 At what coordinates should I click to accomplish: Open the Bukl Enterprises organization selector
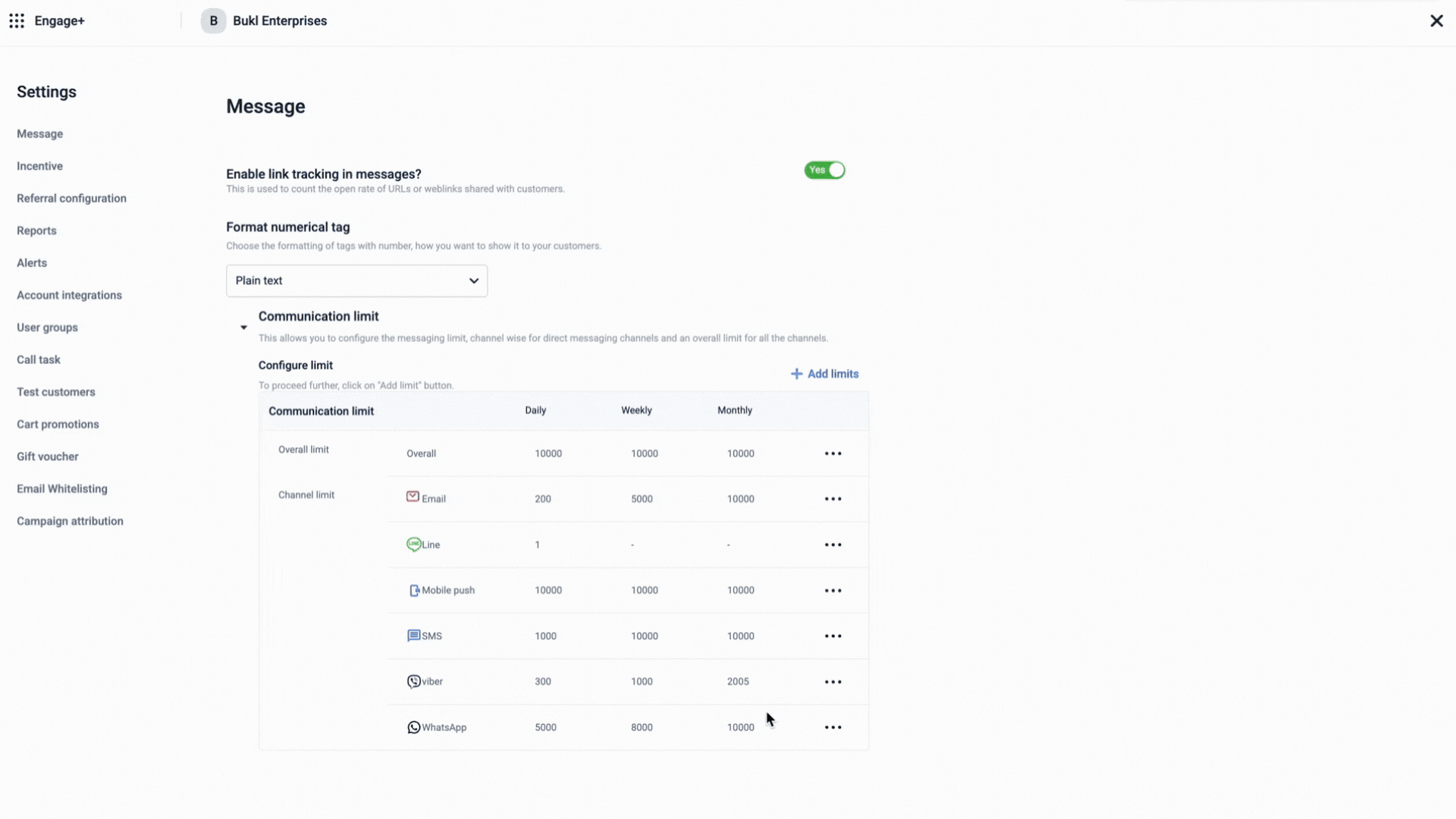pyautogui.click(x=264, y=20)
